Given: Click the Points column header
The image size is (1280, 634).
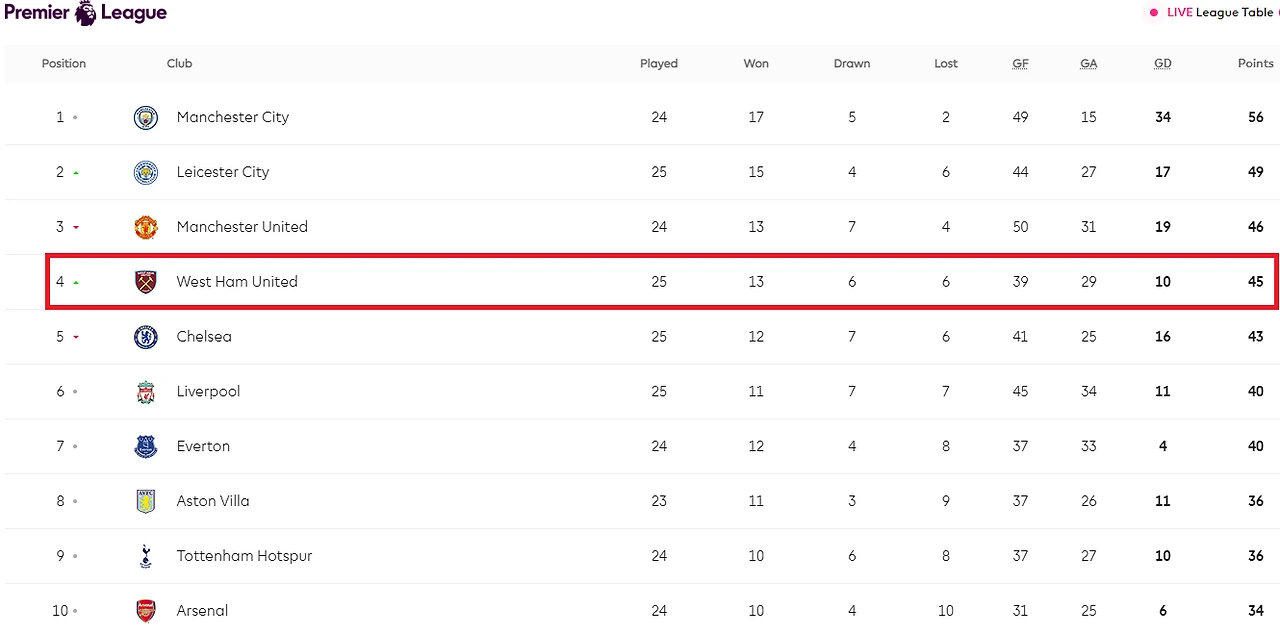Looking at the screenshot, I should point(1255,63).
